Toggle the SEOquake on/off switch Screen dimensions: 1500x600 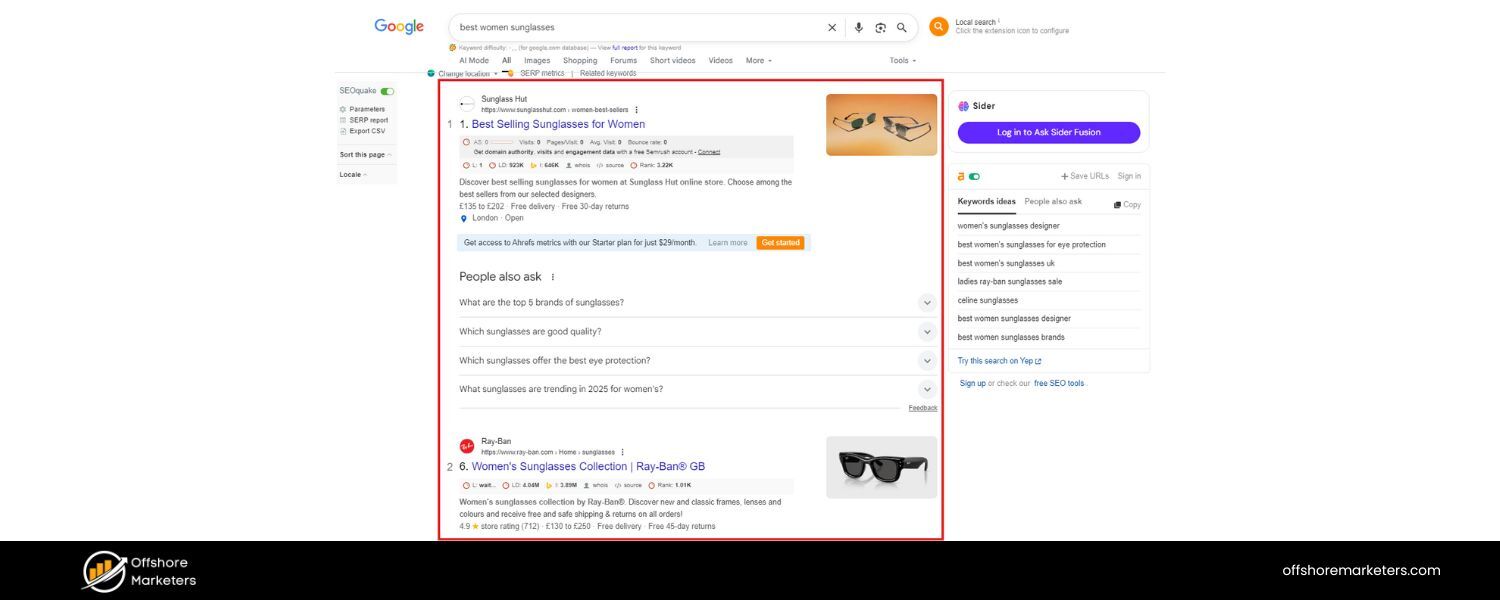point(387,90)
